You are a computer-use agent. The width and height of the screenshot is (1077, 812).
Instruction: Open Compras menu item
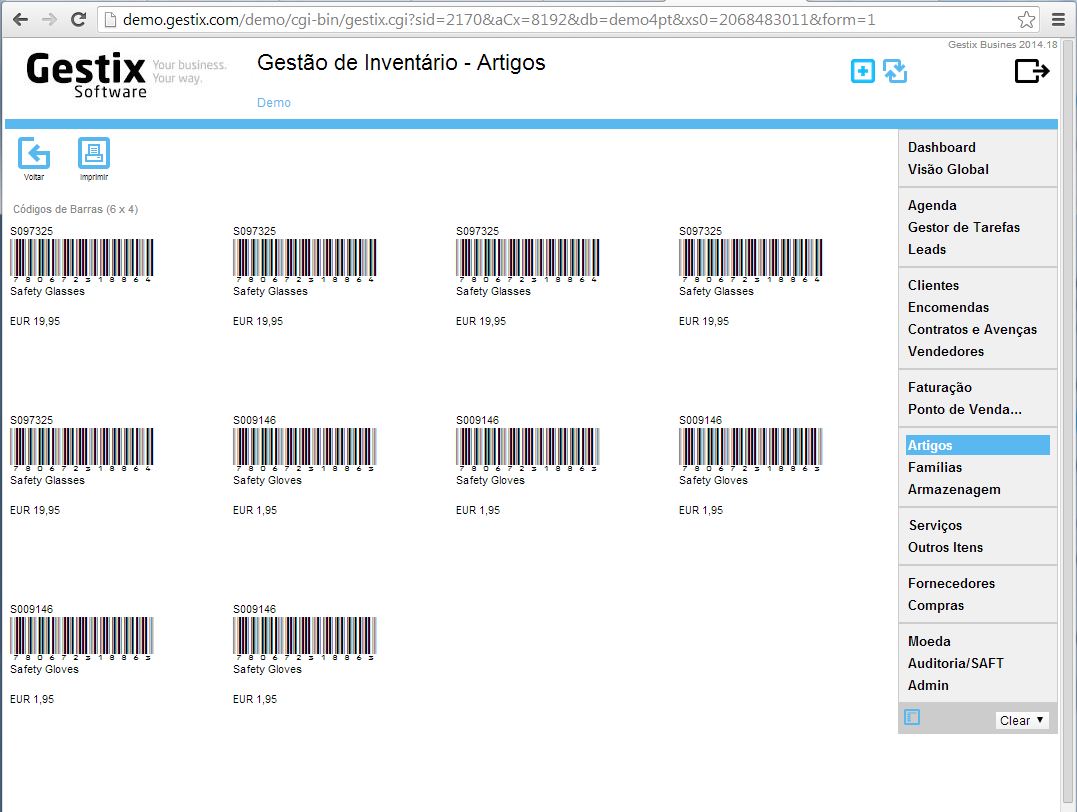[936, 605]
